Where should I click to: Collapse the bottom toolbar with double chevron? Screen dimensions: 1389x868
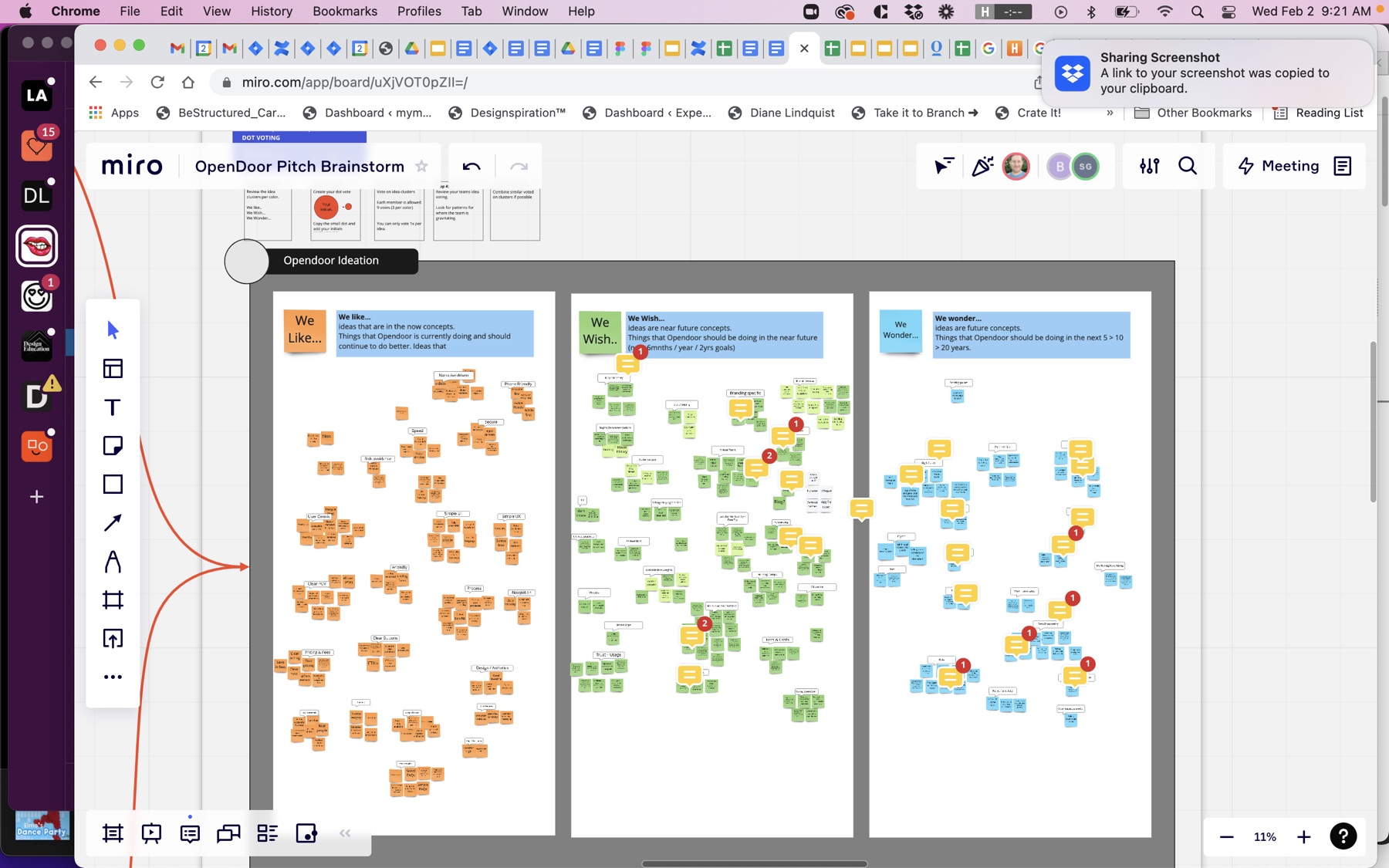click(x=345, y=833)
